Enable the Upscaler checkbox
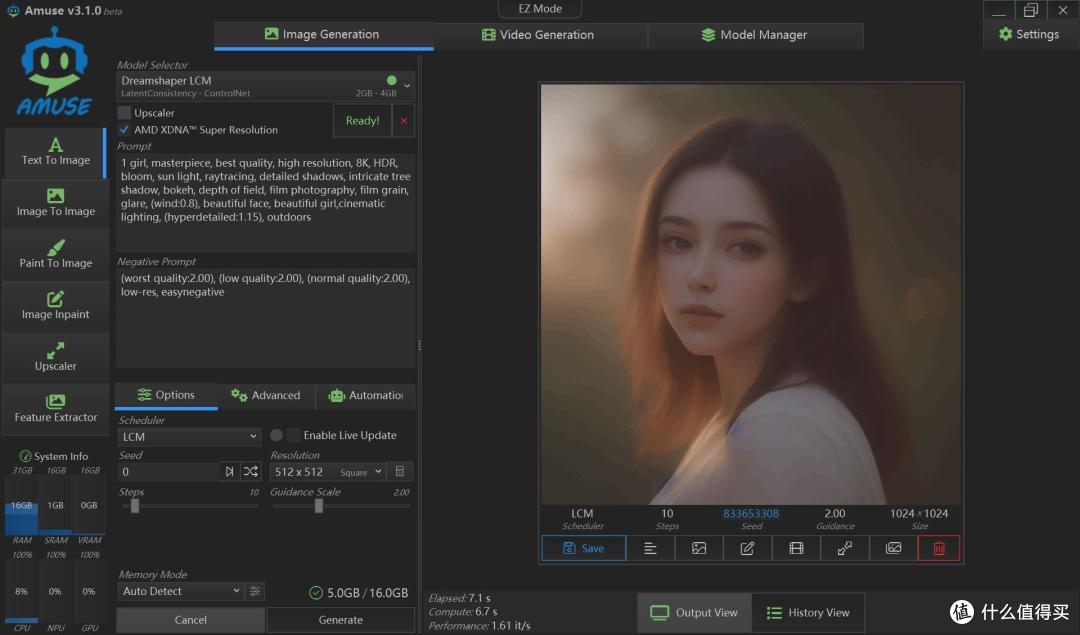This screenshot has height=635, width=1080. click(124, 113)
